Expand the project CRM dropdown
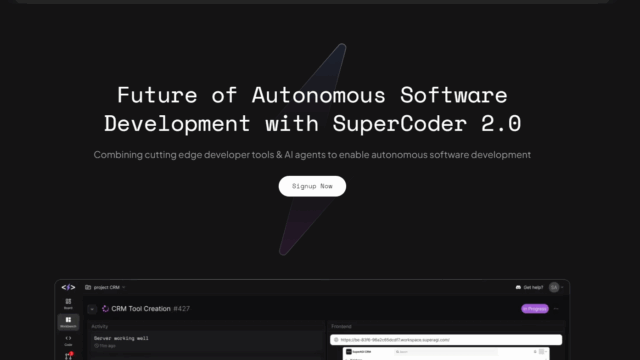This screenshot has height=360, width=640. coord(106,287)
